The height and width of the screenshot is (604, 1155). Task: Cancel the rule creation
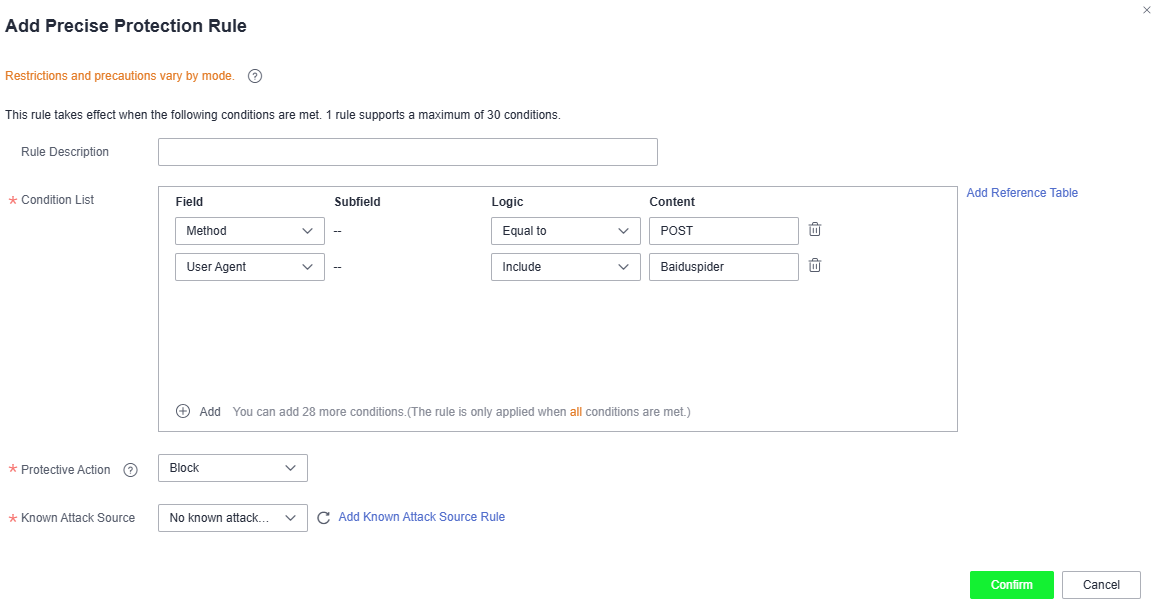tap(1101, 585)
